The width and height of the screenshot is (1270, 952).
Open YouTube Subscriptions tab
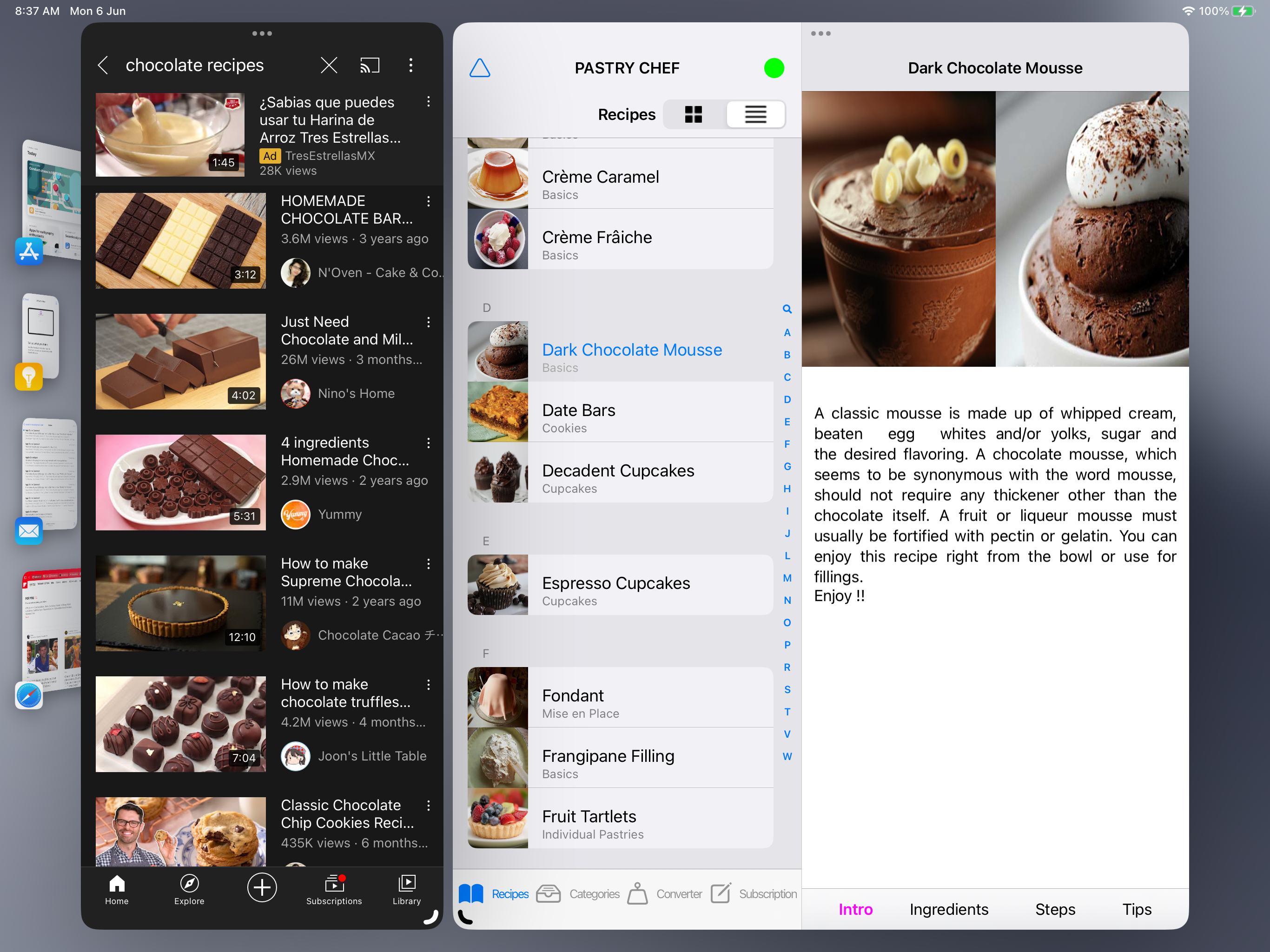tap(334, 889)
